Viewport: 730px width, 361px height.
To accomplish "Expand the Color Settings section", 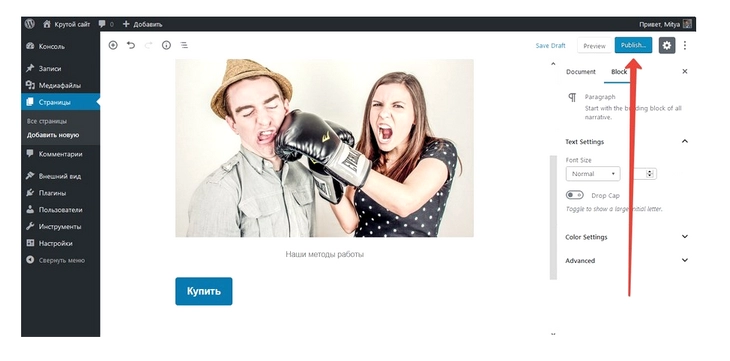I will point(626,237).
